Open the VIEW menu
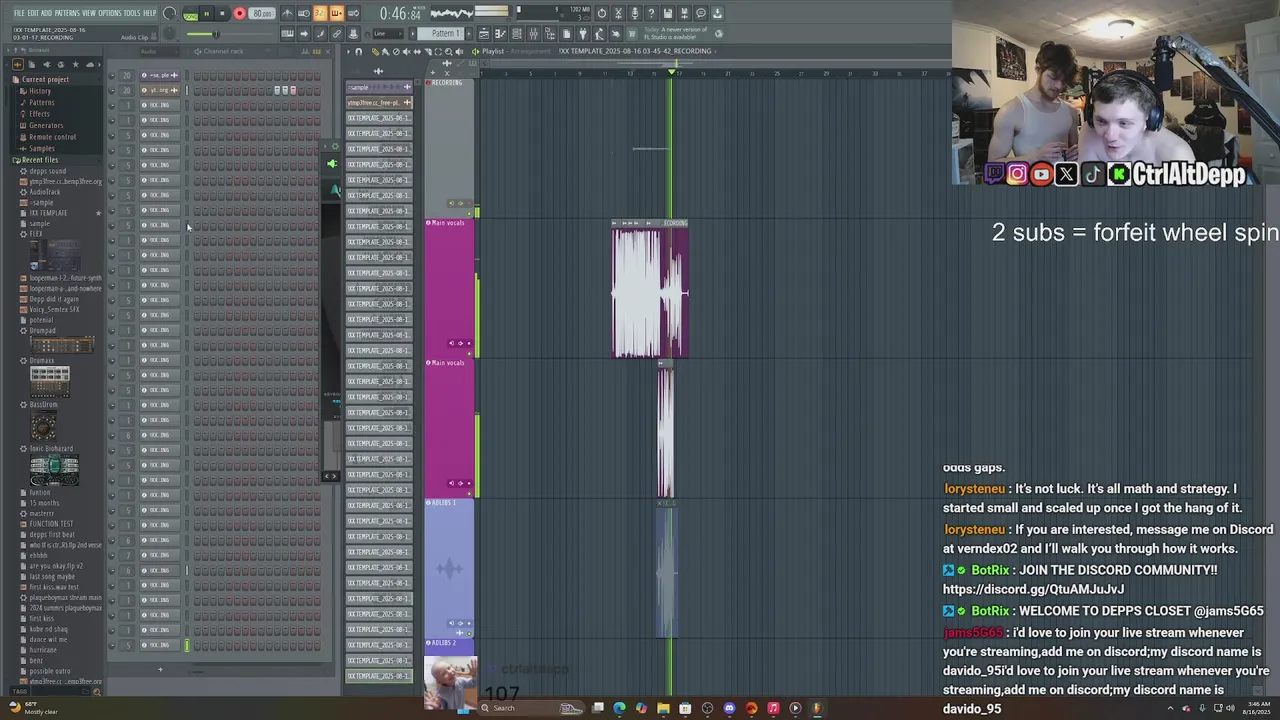 (89, 13)
